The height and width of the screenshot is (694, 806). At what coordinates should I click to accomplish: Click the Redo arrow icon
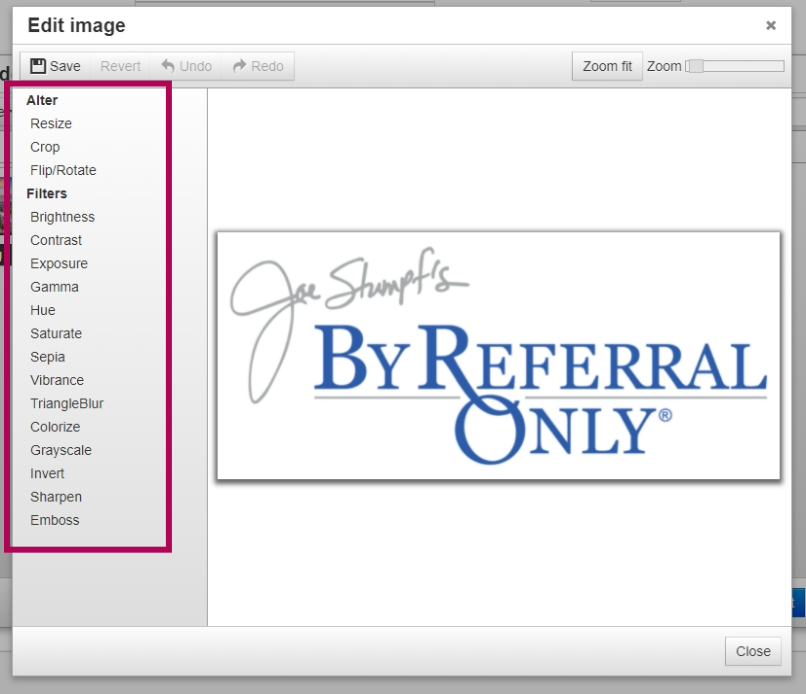click(x=240, y=66)
